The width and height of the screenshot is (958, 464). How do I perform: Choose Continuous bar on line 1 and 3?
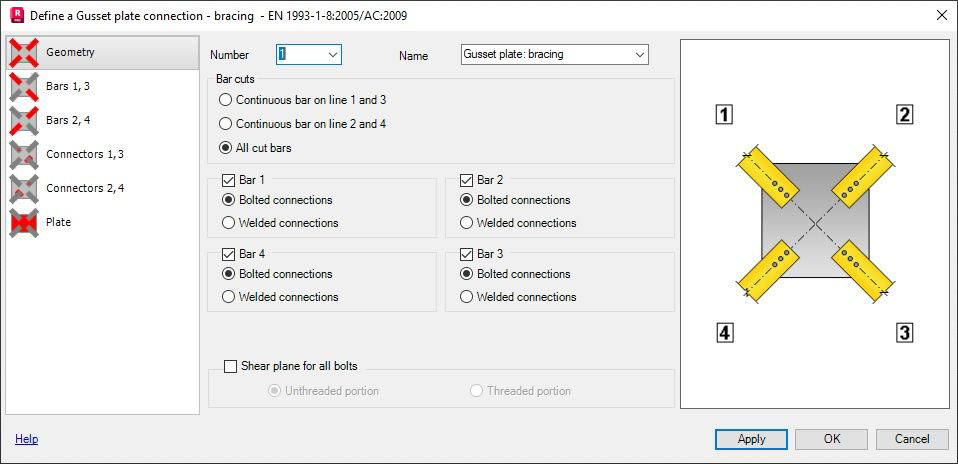tap(225, 100)
